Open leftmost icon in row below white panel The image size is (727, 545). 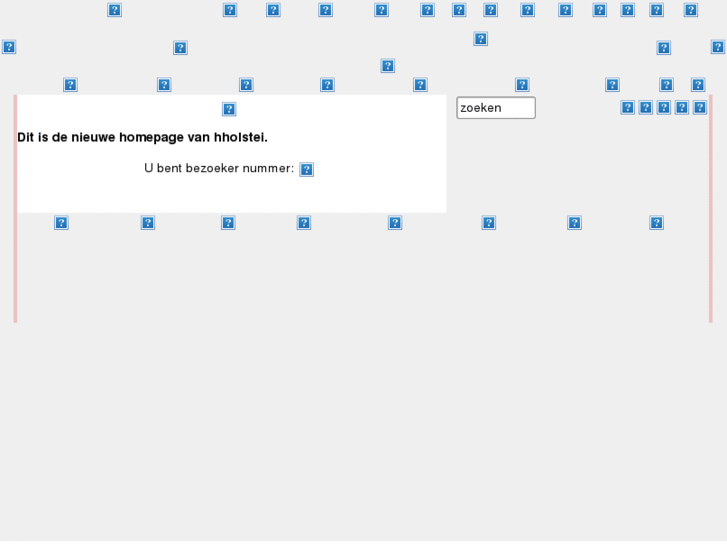(61, 223)
